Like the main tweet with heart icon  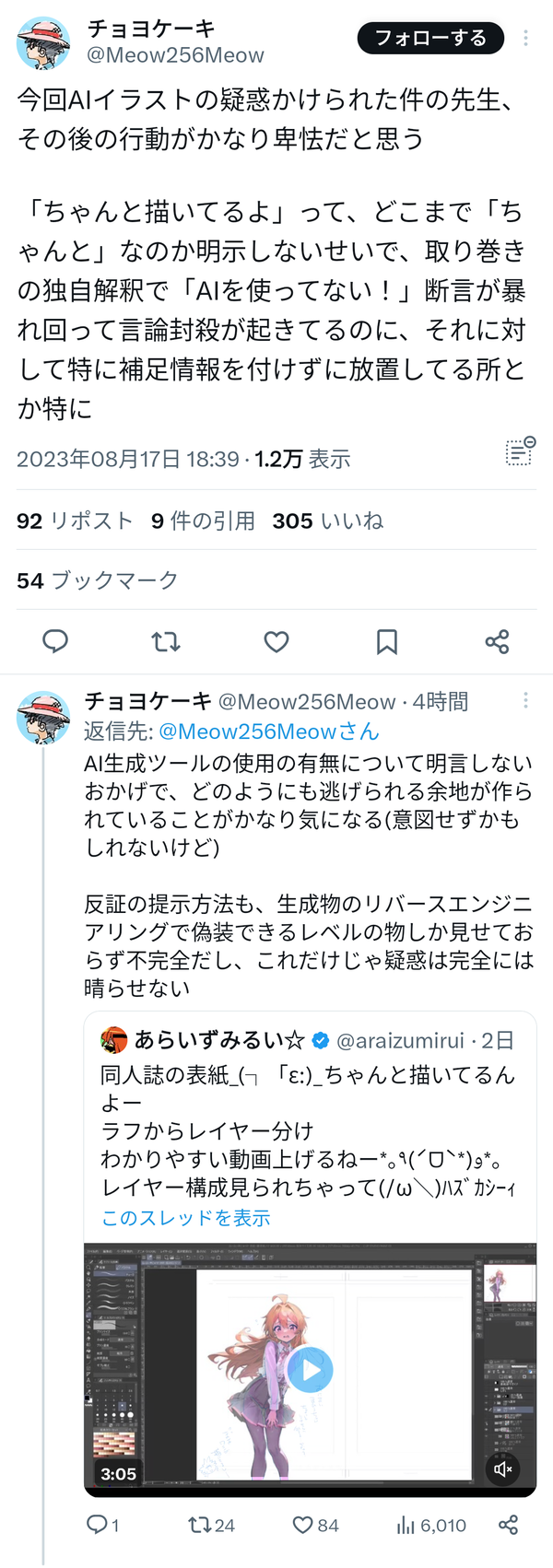click(x=276, y=641)
